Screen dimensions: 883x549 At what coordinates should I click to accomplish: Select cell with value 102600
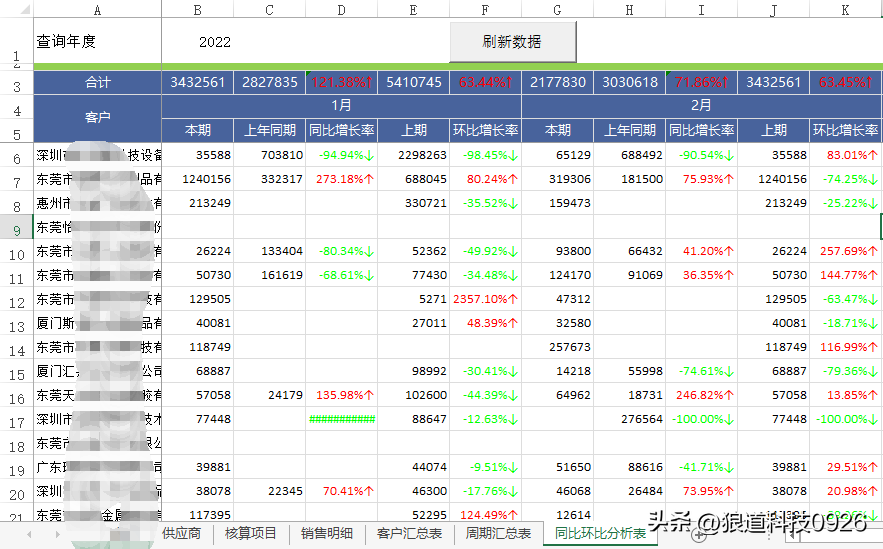coord(414,395)
